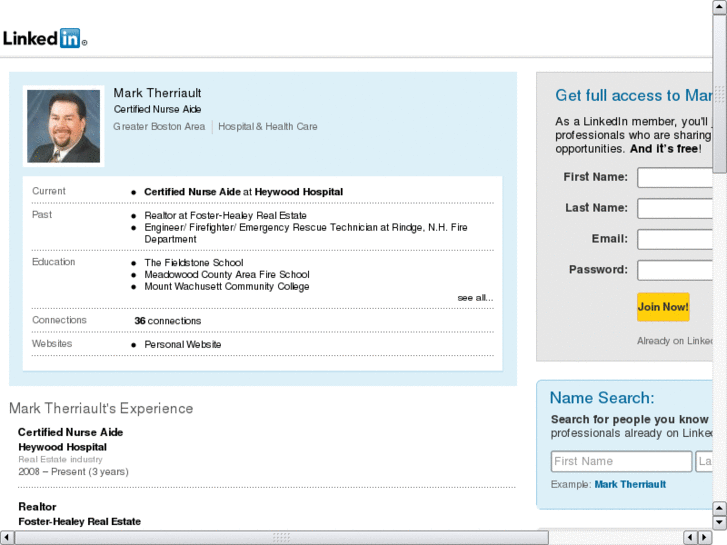Screen dimensions: 727x545
Task: Click the horizontal scrollbar thumb
Action: click(x=281, y=538)
